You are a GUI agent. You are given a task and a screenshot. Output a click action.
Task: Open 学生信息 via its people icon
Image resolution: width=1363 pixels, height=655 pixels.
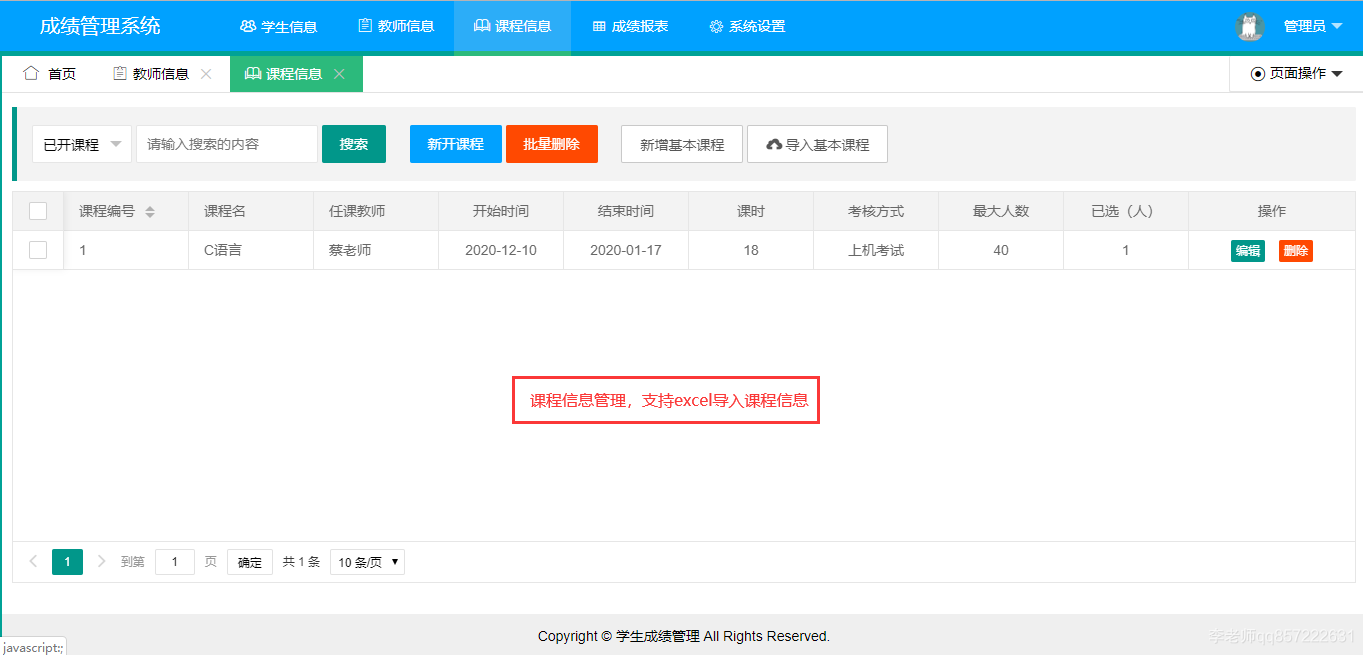point(248,27)
